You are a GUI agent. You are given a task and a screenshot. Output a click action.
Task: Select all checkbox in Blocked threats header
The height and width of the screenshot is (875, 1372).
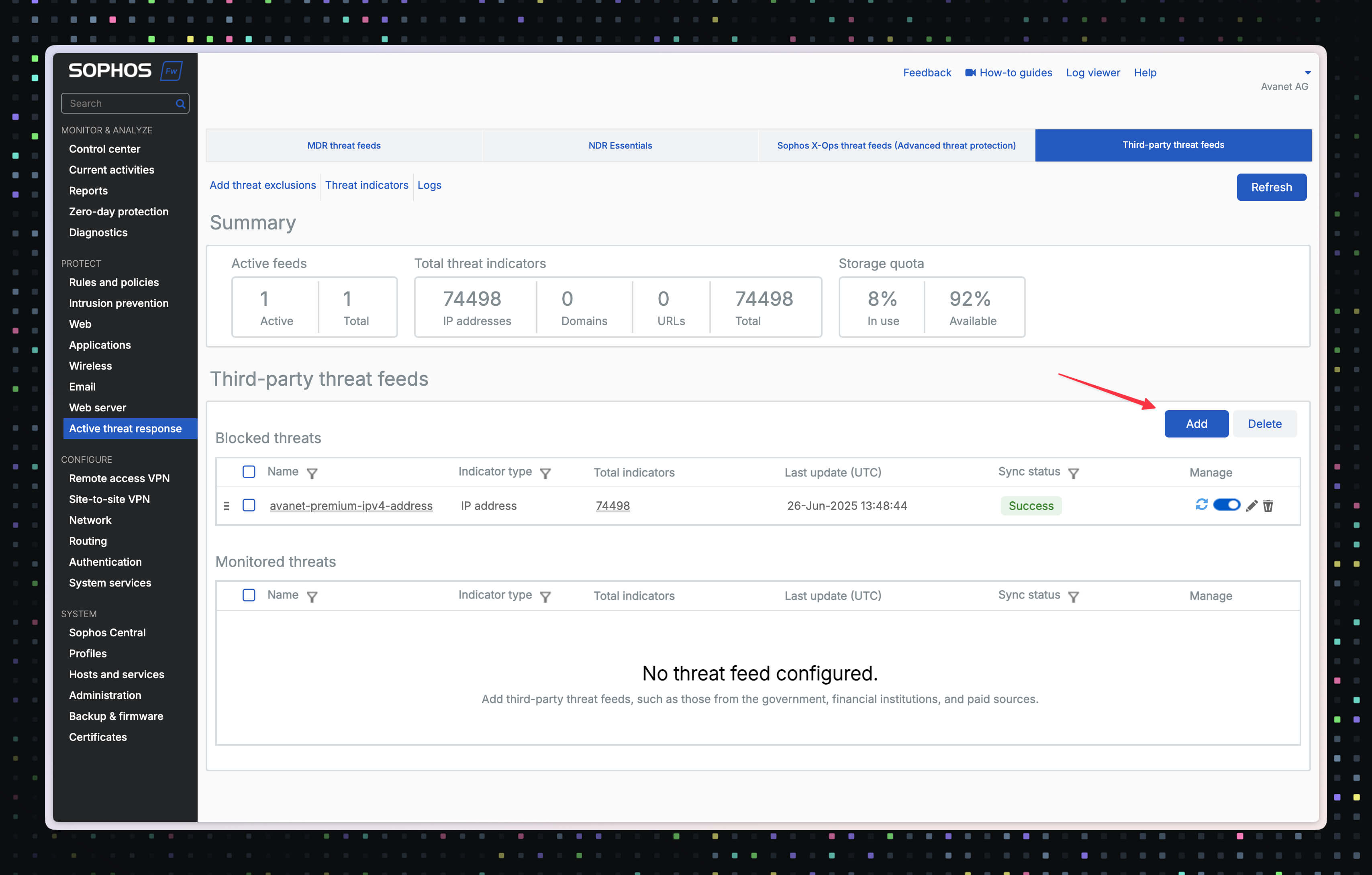(x=249, y=471)
